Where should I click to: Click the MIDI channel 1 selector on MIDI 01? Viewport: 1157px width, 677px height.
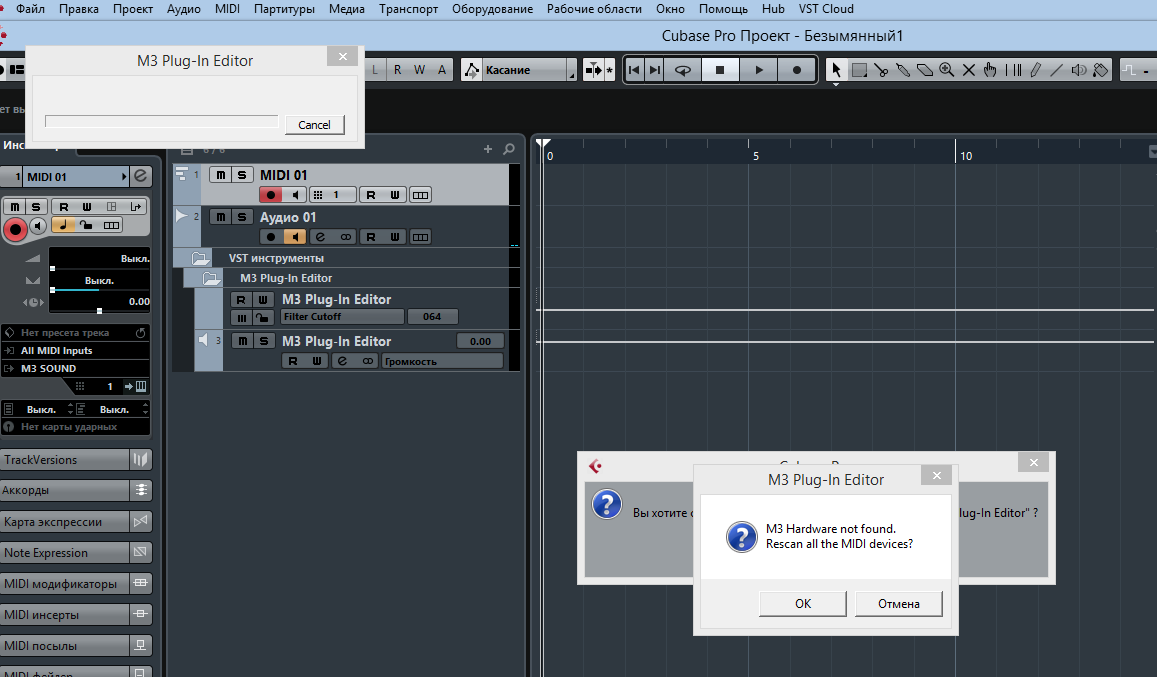pyautogui.click(x=333, y=195)
